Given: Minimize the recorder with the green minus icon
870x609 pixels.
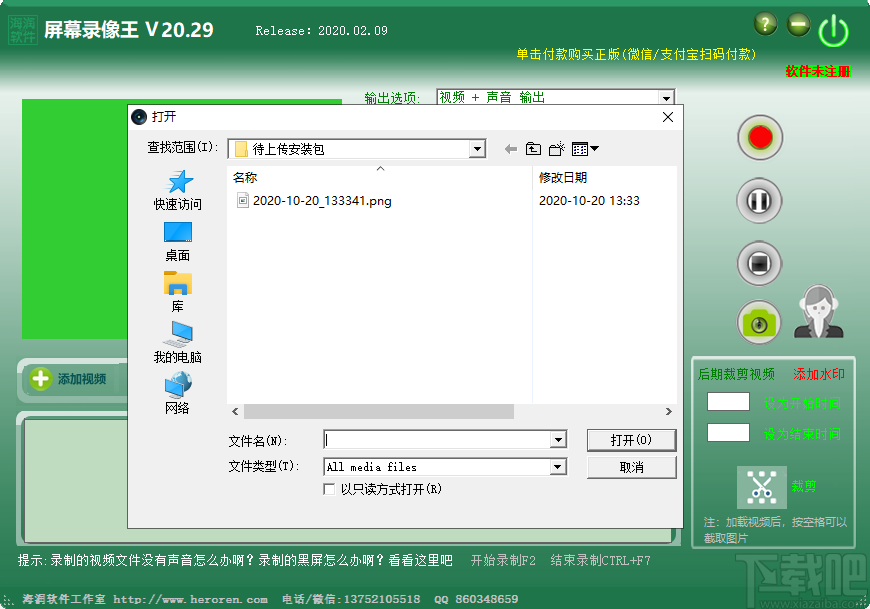Looking at the screenshot, I should click(798, 24).
